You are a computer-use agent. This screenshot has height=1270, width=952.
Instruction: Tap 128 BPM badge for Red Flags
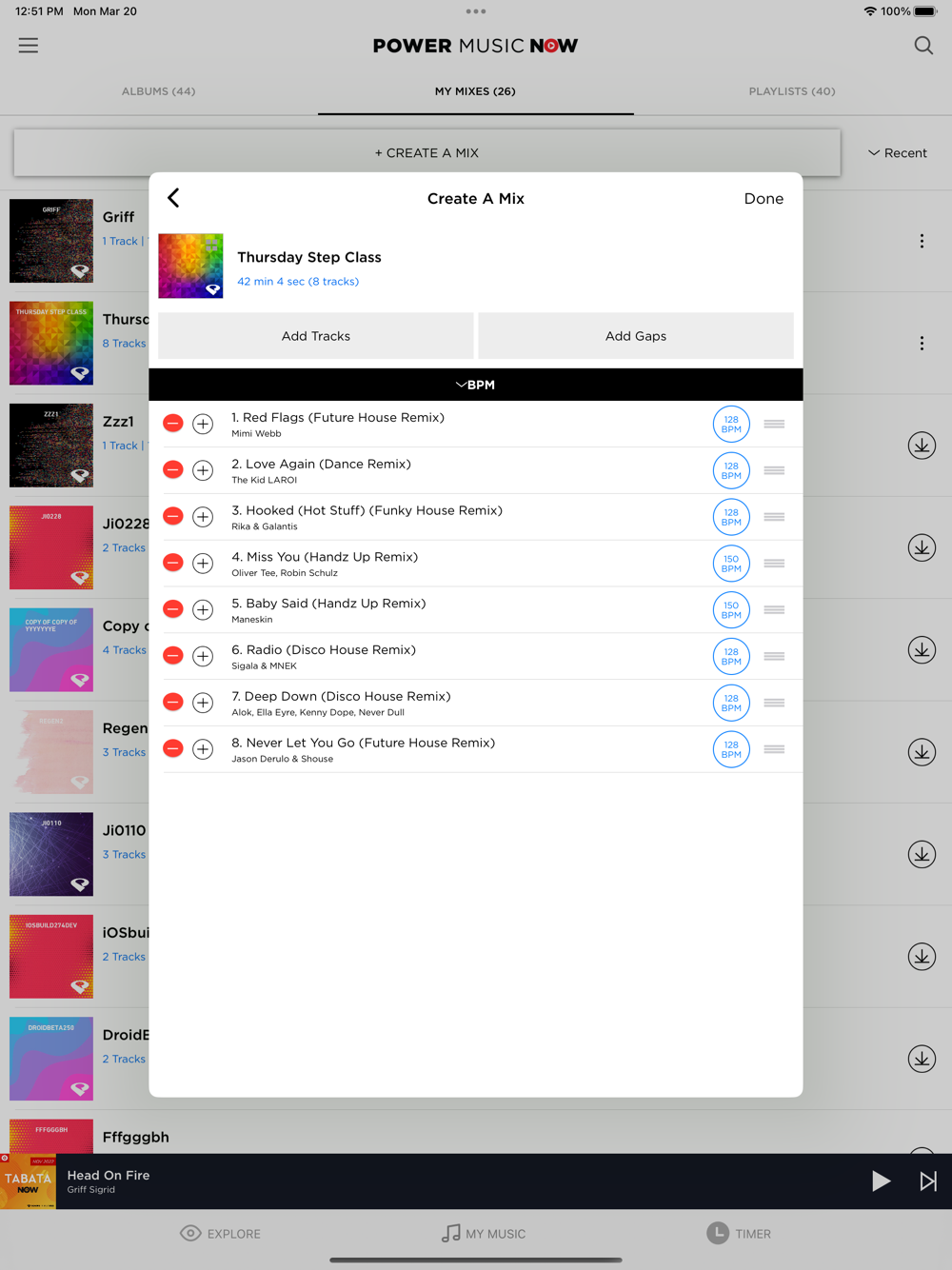731,424
